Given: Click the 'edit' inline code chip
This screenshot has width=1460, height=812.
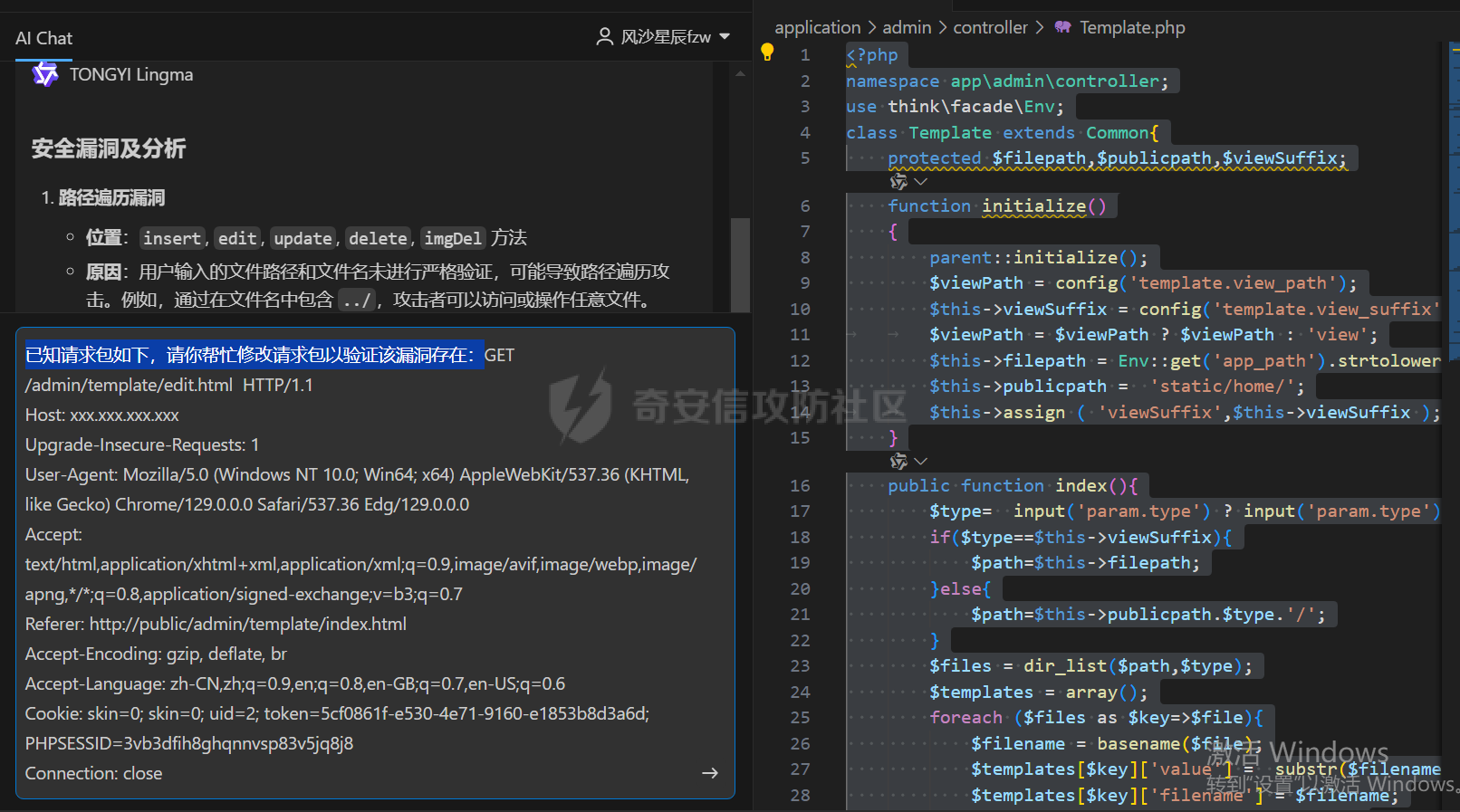Looking at the screenshot, I should 237,238.
